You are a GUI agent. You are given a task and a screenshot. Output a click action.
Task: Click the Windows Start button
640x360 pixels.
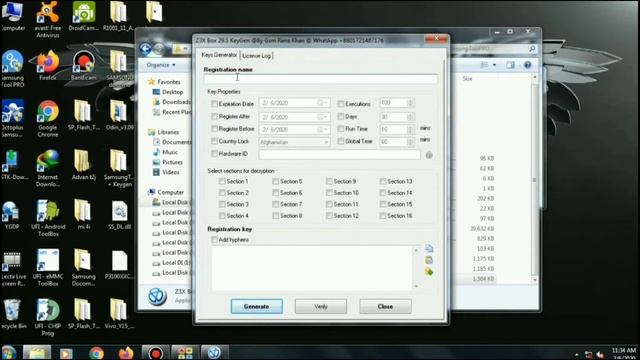[9, 353]
